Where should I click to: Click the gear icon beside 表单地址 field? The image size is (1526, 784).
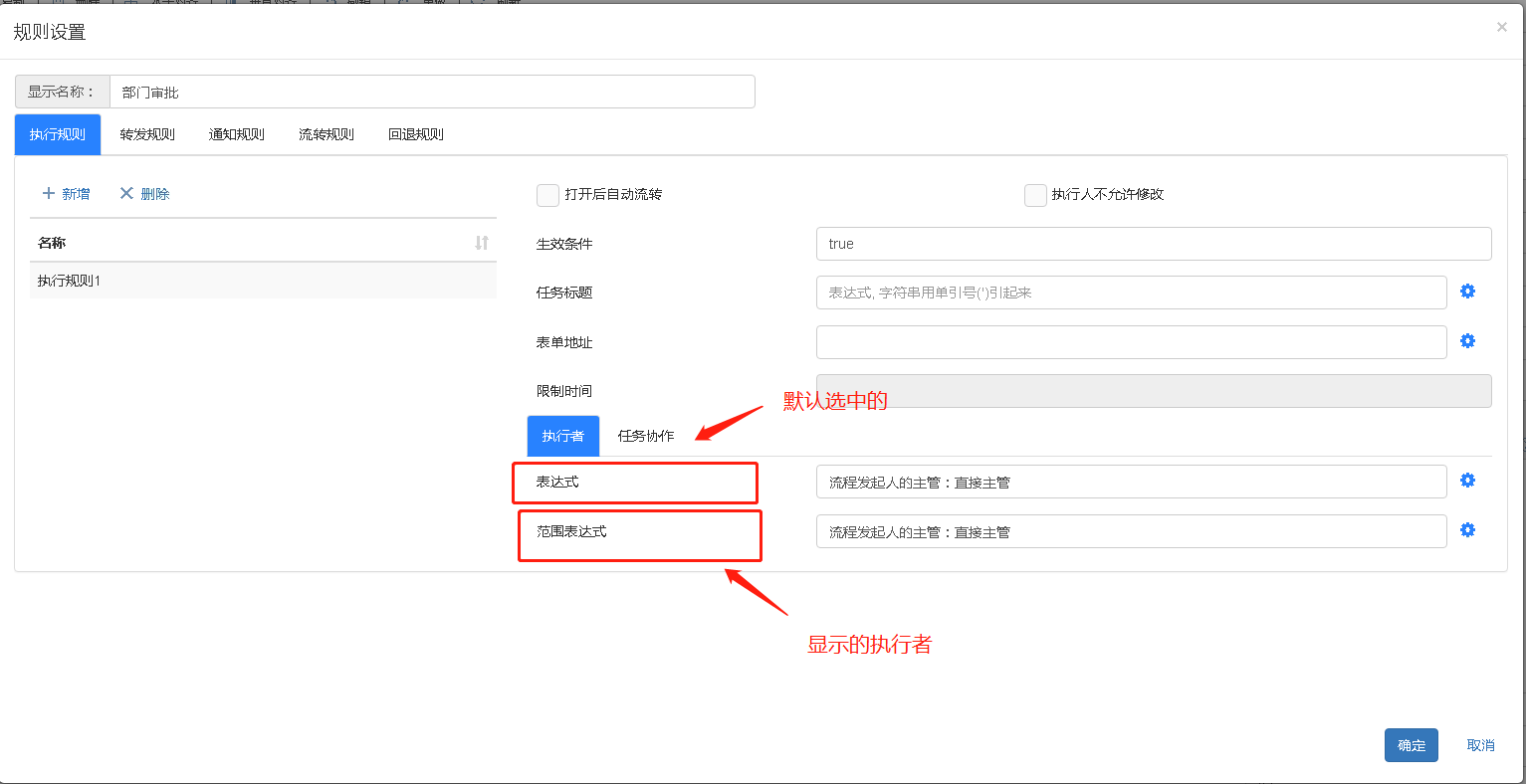[x=1467, y=341]
